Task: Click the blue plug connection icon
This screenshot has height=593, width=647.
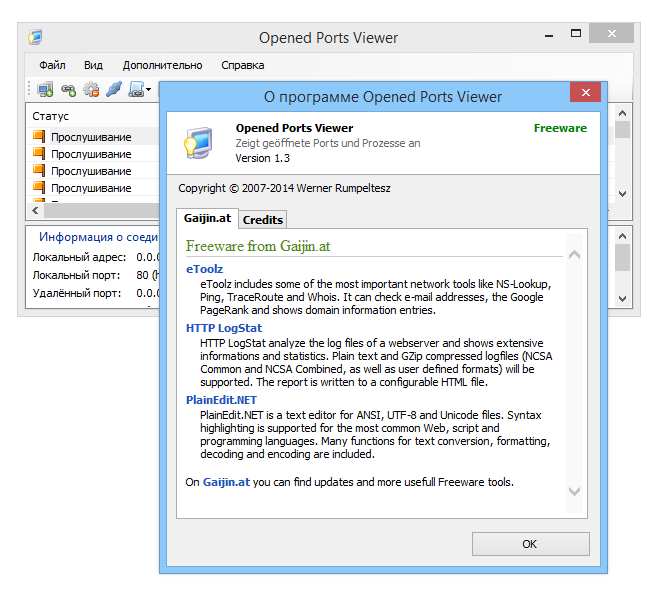Action: click(x=114, y=89)
